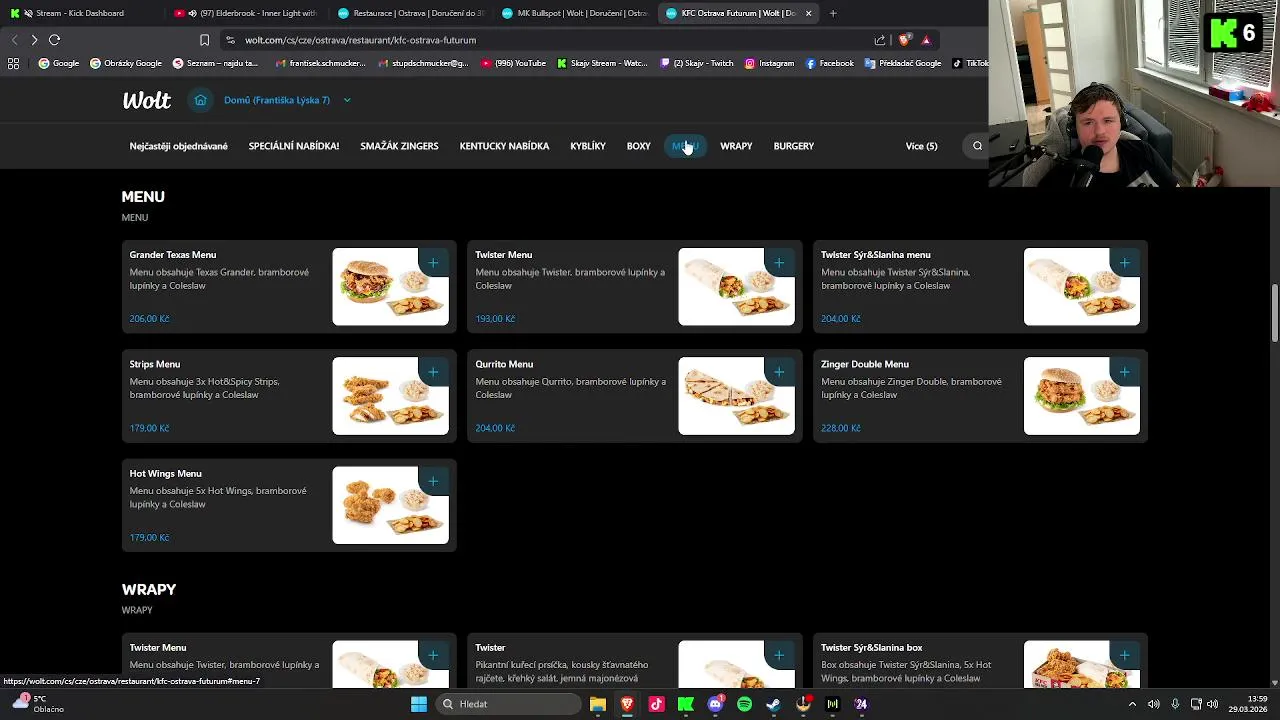Open the Kick app on the taskbar
Viewport: 1280px width, 720px height.
686,704
